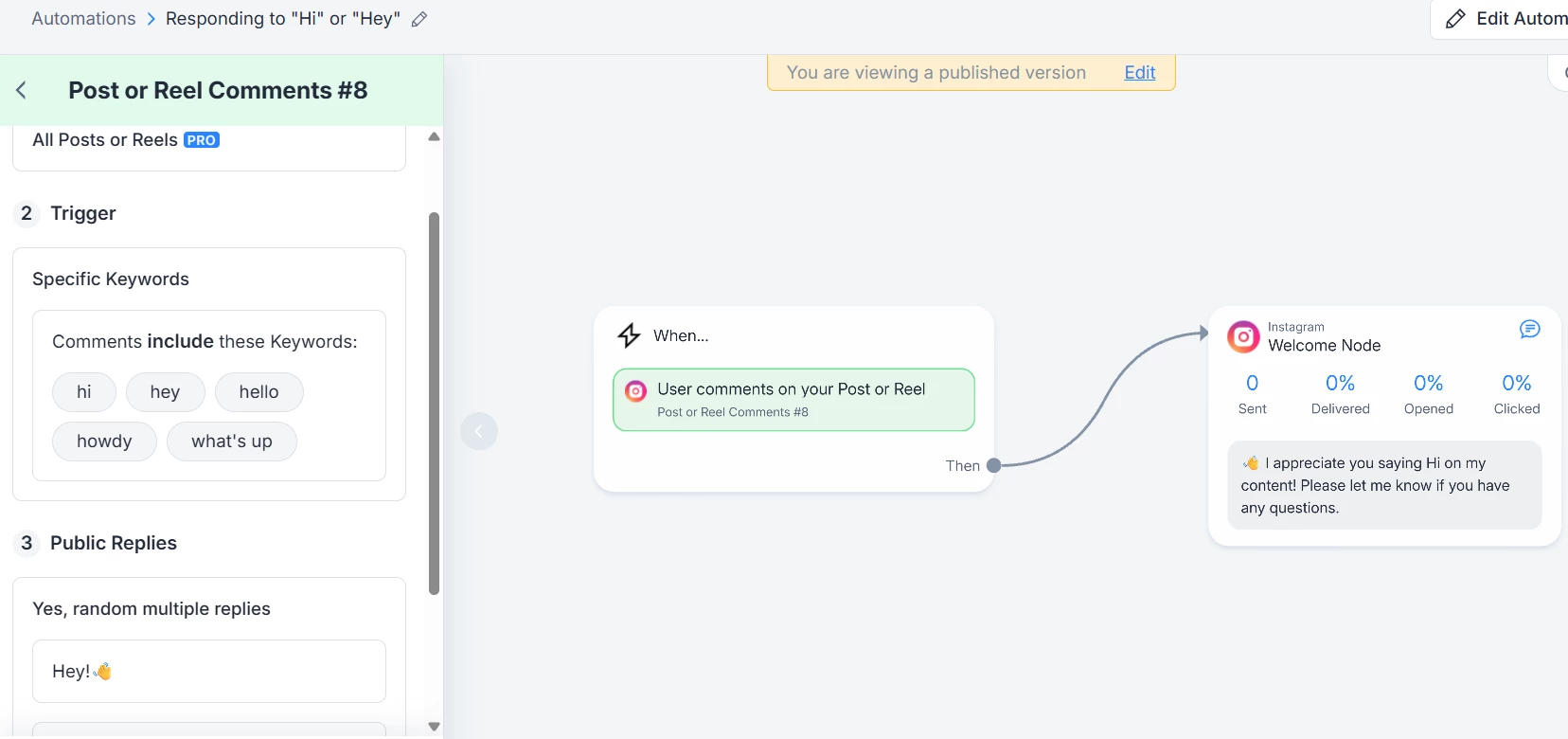The height and width of the screenshot is (739, 1568).
Task: Click the PRO badge next to All Posts
Action: (x=202, y=140)
